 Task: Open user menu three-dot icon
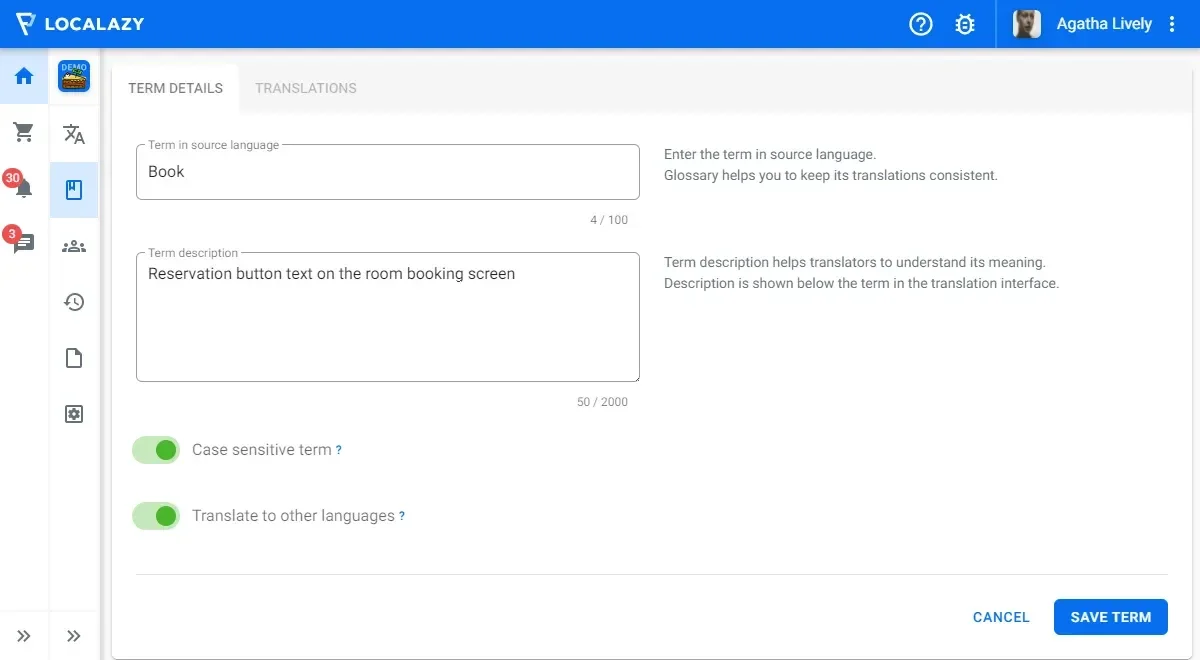(1173, 24)
